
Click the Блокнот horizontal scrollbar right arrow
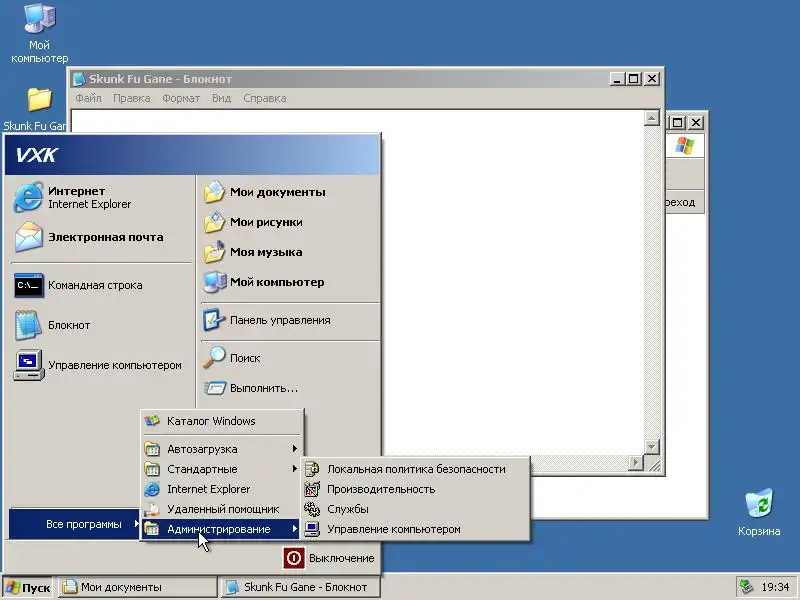636,463
